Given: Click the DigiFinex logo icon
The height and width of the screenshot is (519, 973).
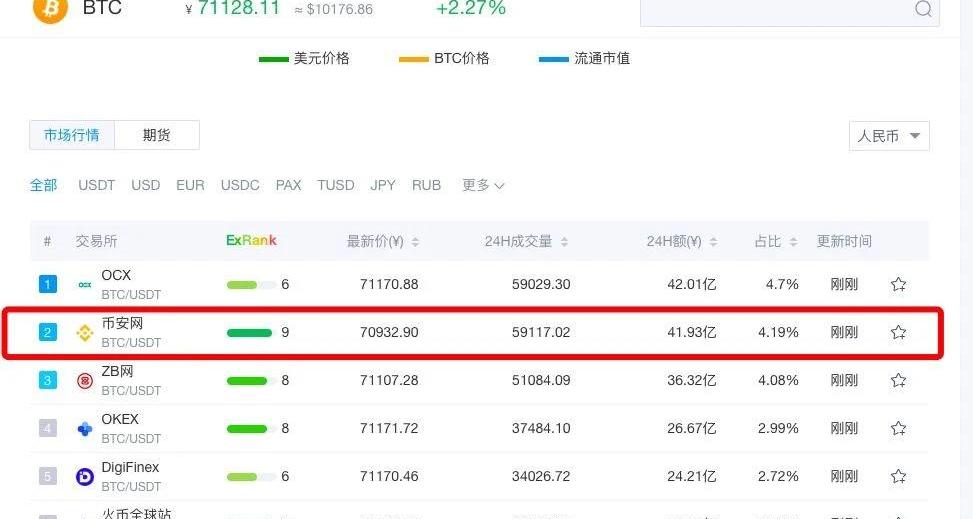Looking at the screenshot, I should click(x=85, y=477).
